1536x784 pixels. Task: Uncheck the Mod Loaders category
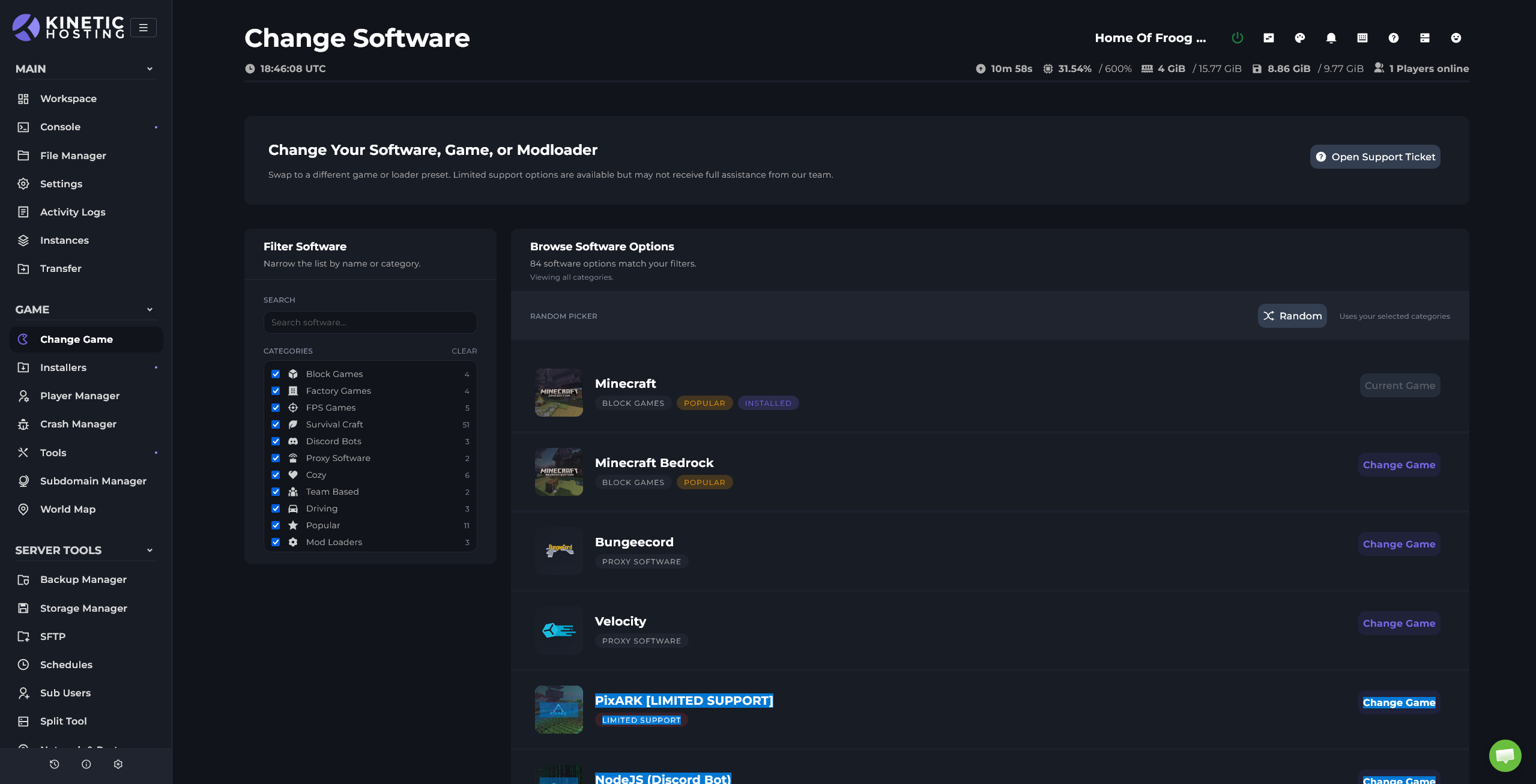[x=276, y=541]
